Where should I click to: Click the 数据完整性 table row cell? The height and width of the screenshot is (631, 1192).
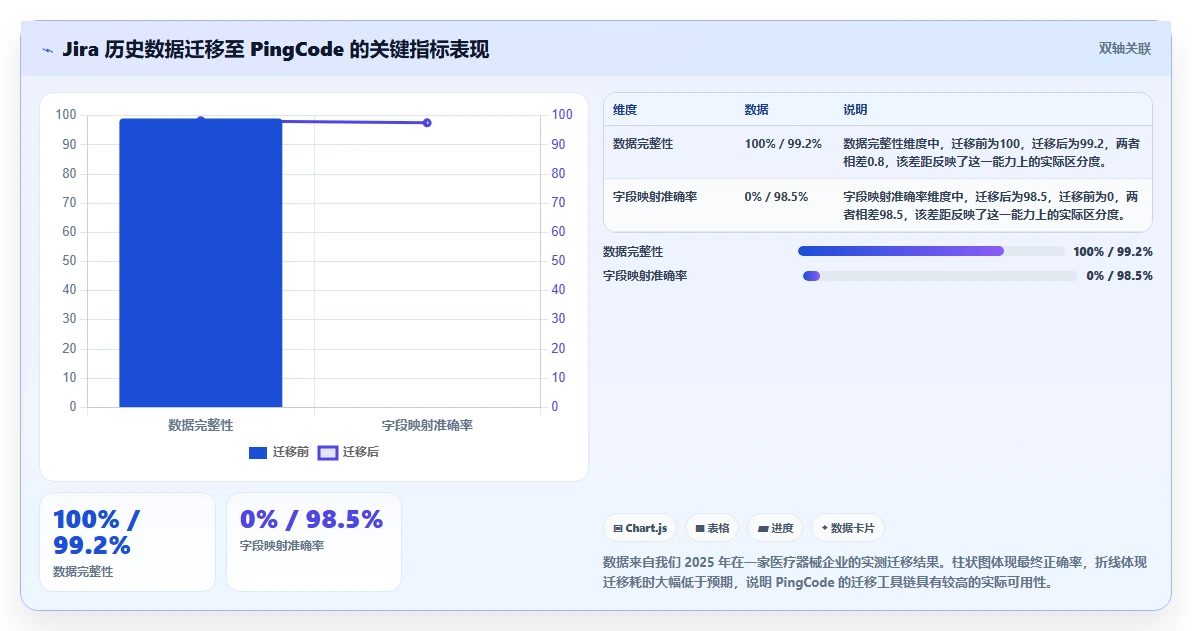tap(643, 144)
